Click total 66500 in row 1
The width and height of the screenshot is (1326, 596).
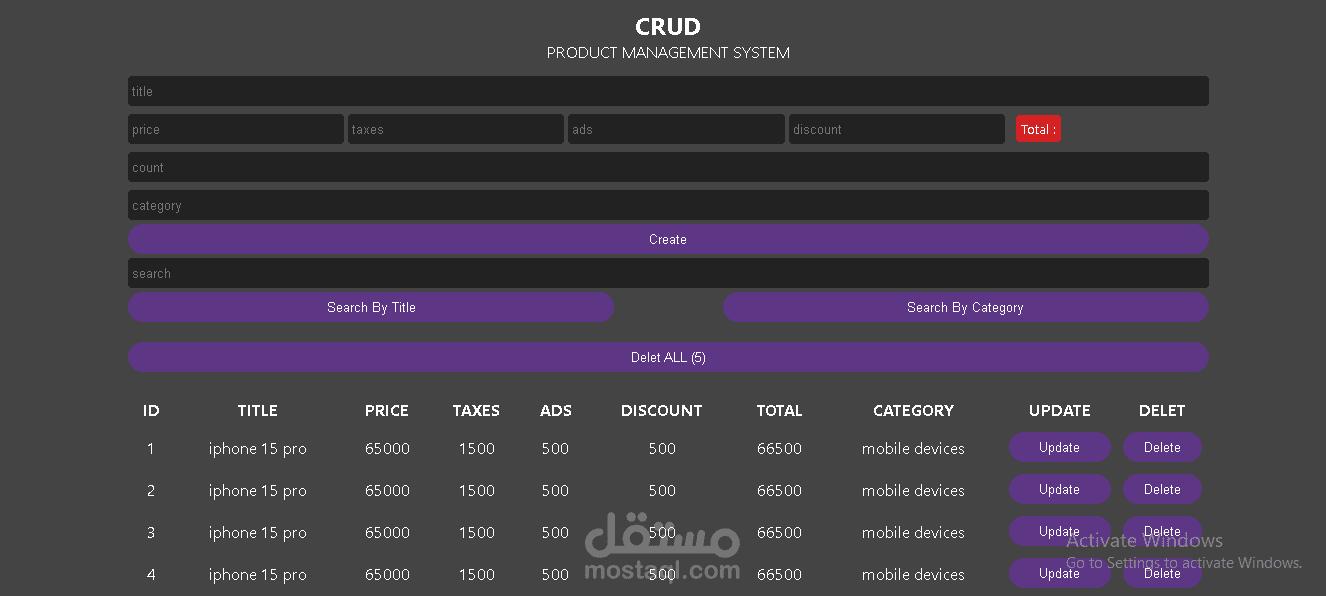780,449
